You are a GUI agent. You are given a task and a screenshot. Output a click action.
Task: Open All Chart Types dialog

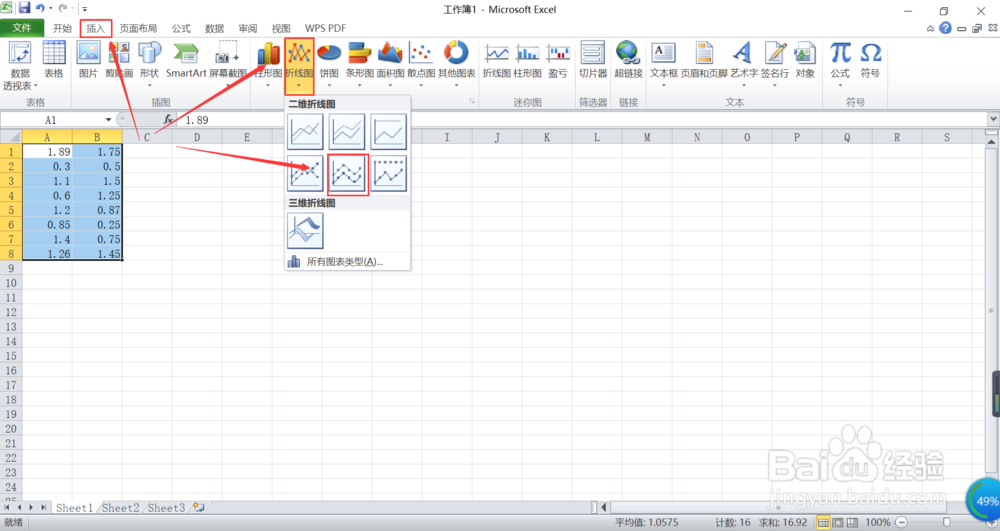pos(346,261)
